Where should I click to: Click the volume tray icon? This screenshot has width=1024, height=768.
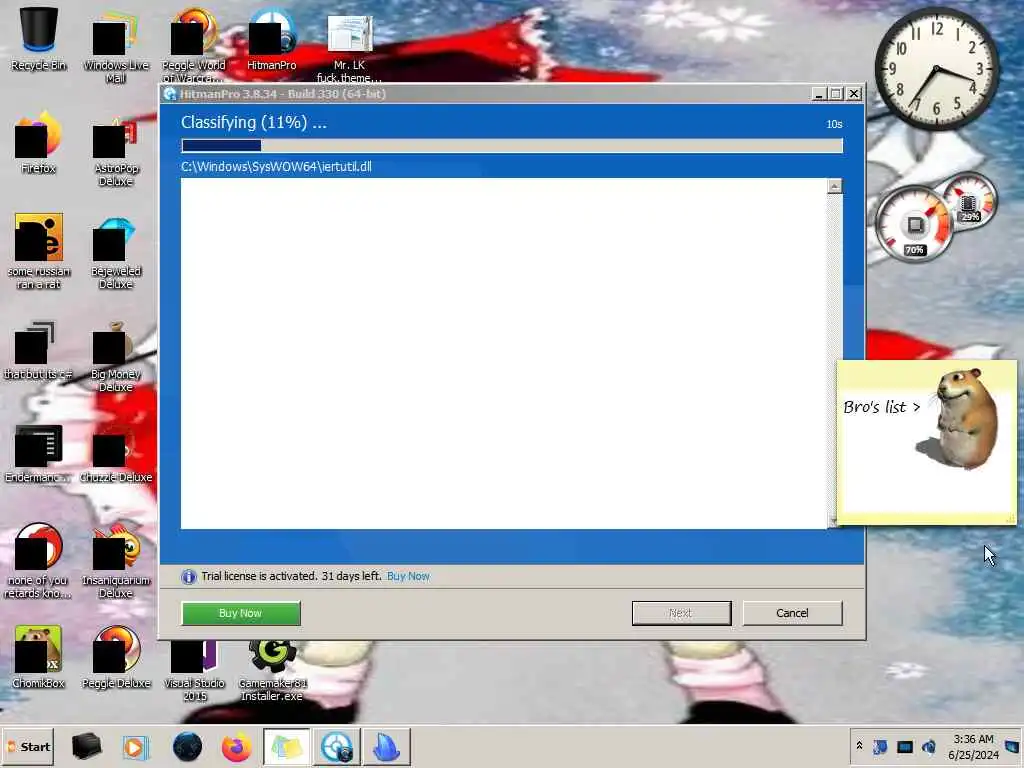(x=929, y=746)
